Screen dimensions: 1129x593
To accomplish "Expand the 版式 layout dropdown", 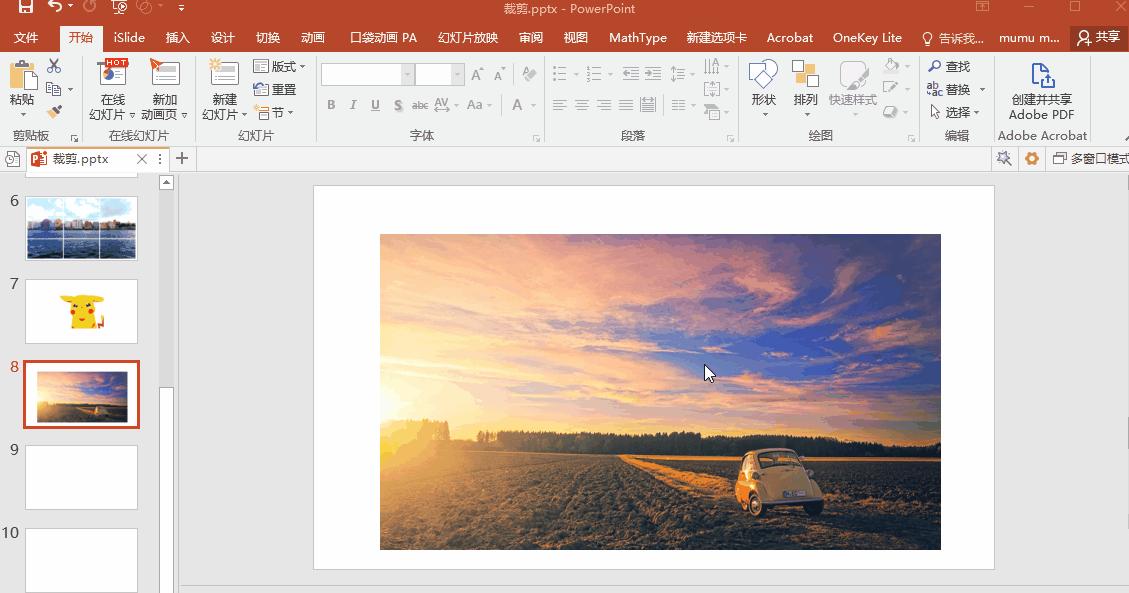I will (279, 66).
